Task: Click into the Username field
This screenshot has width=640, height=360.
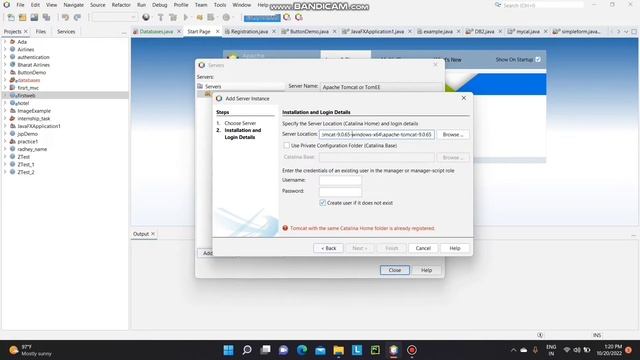Action: coord(340,180)
